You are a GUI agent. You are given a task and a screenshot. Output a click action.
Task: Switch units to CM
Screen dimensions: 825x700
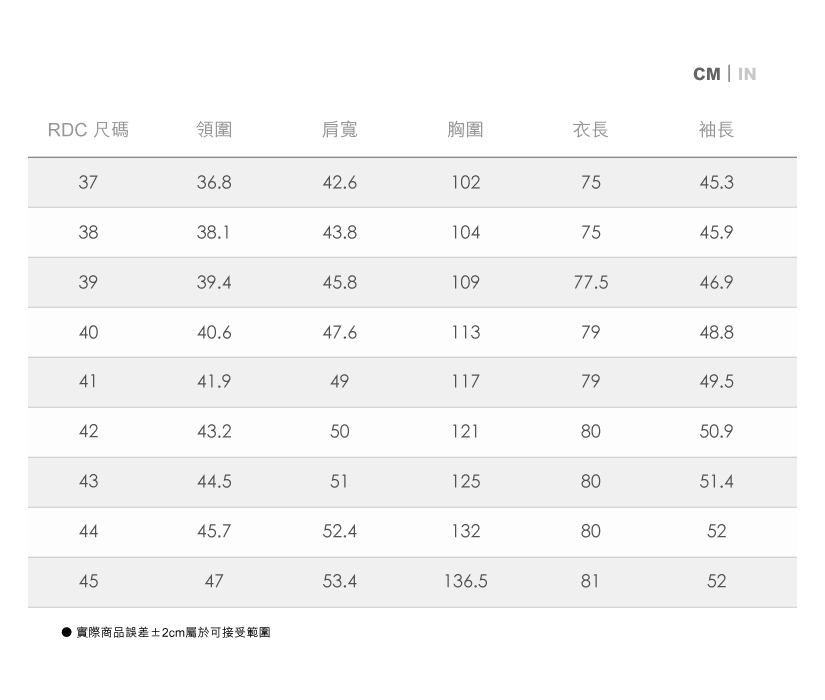tap(706, 74)
